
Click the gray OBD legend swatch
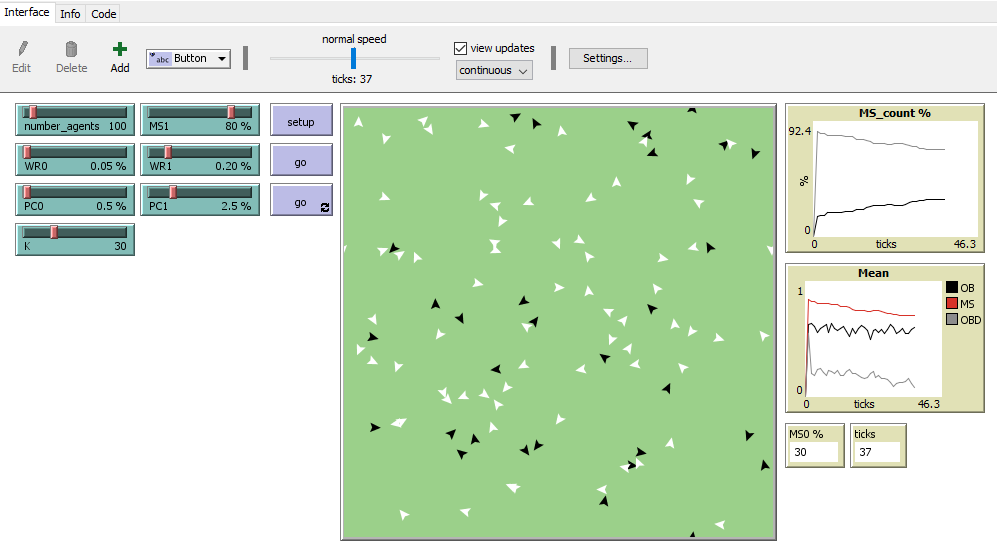click(x=951, y=320)
